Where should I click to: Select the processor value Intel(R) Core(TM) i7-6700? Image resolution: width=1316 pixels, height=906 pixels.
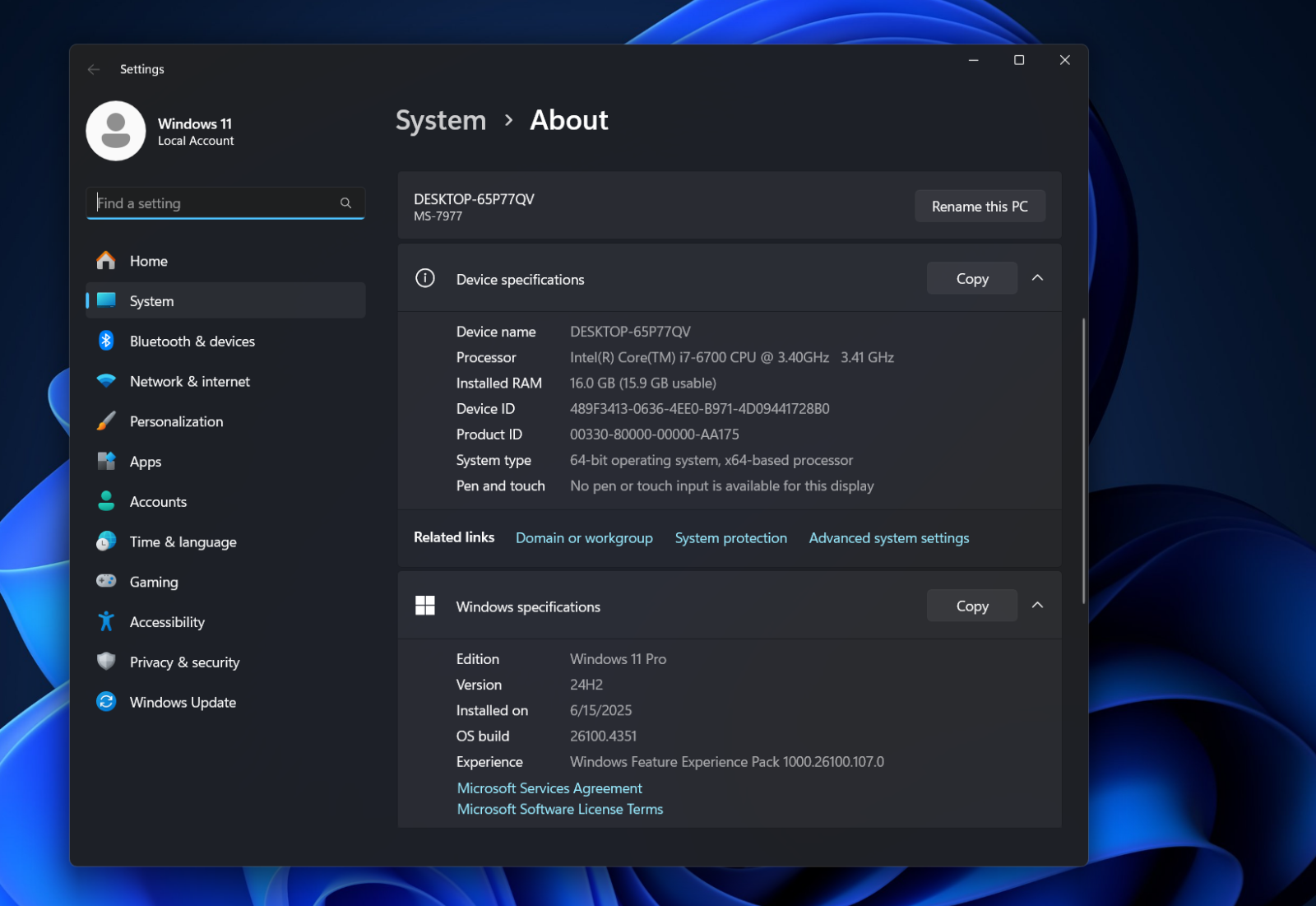pyautogui.click(x=732, y=358)
